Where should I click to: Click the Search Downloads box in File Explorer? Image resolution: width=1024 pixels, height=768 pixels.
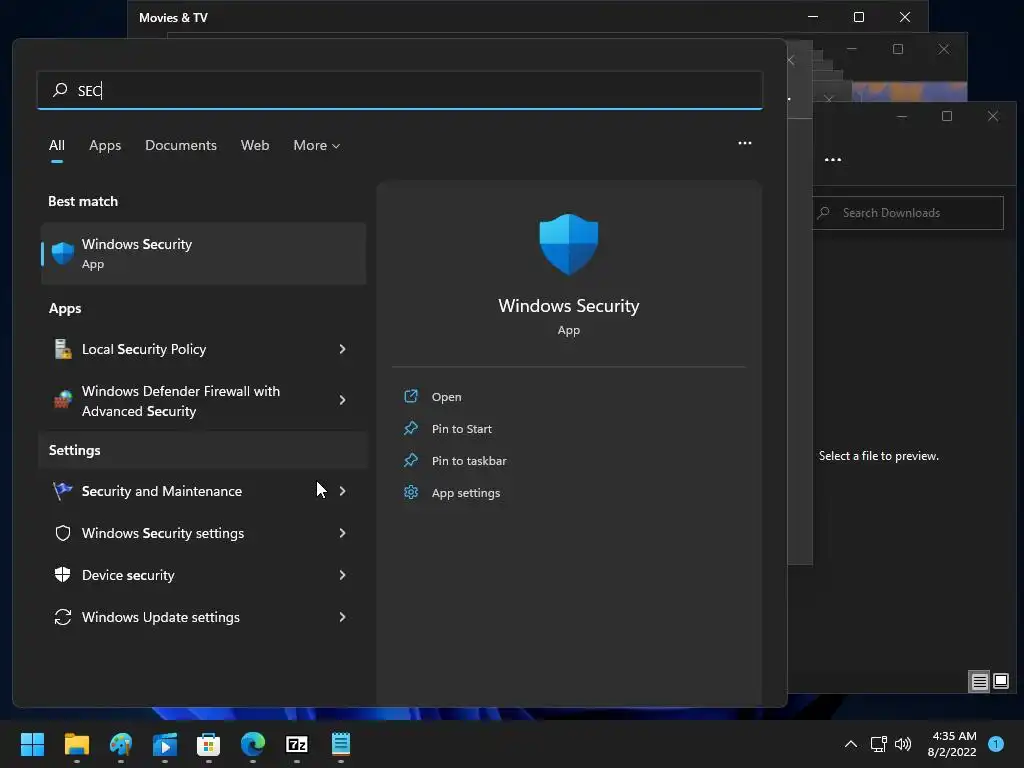click(x=908, y=213)
